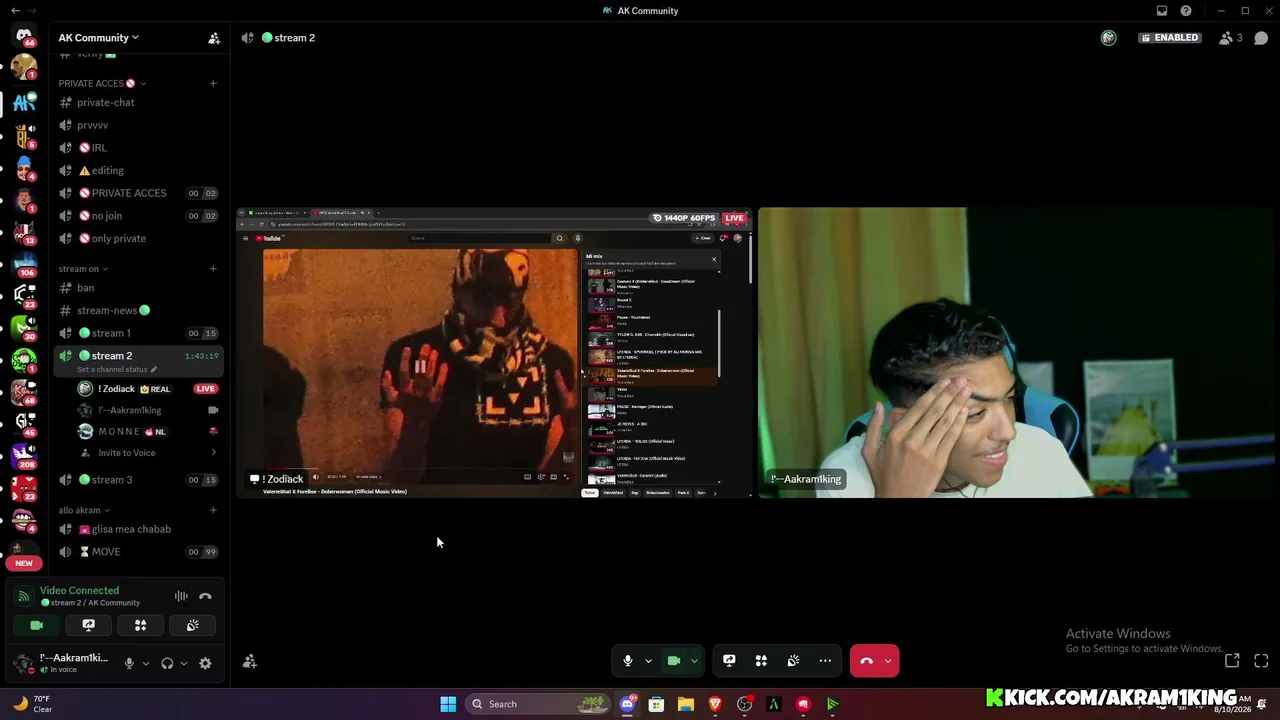Image resolution: width=1280 pixels, height=720 pixels.
Task: Start an Activity from the left voice panel
Action: click(x=141, y=625)
